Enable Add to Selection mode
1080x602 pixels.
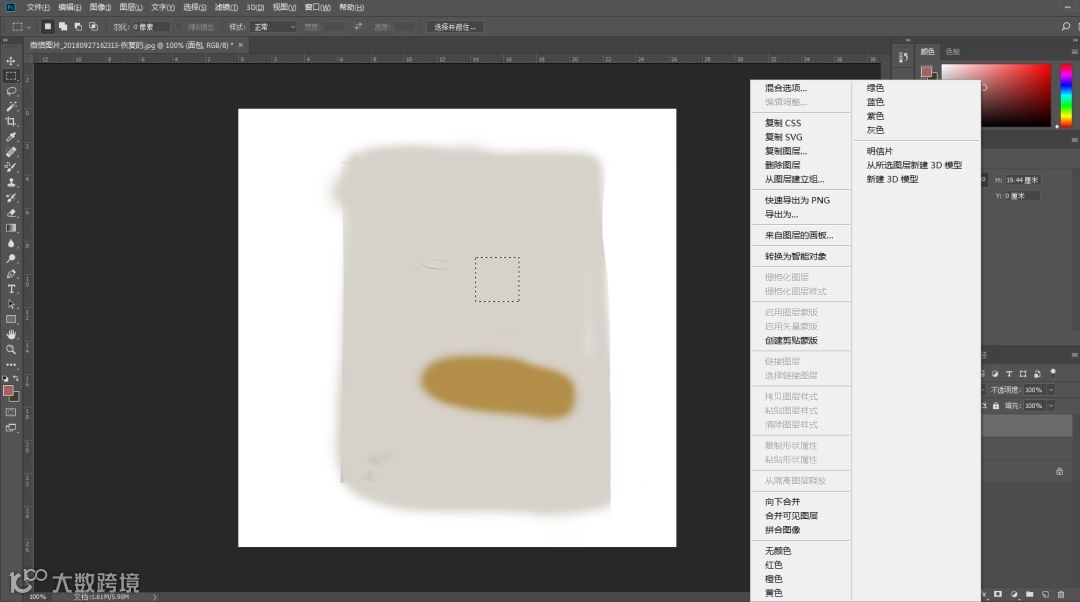coord(63,27)
